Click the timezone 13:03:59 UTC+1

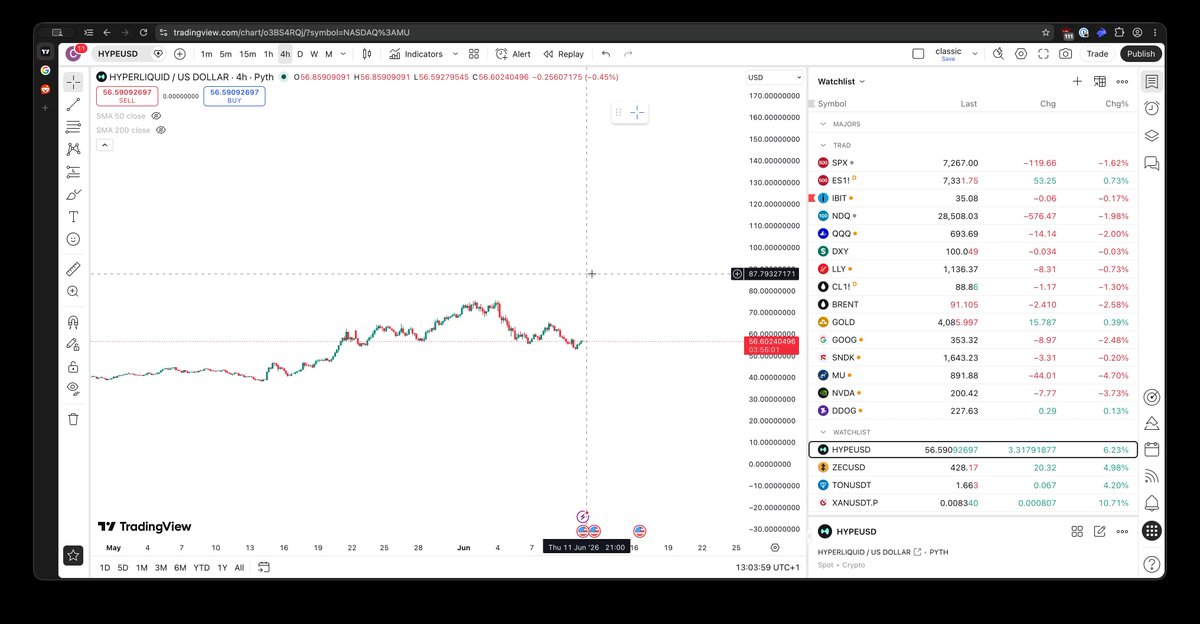(767, 567)
